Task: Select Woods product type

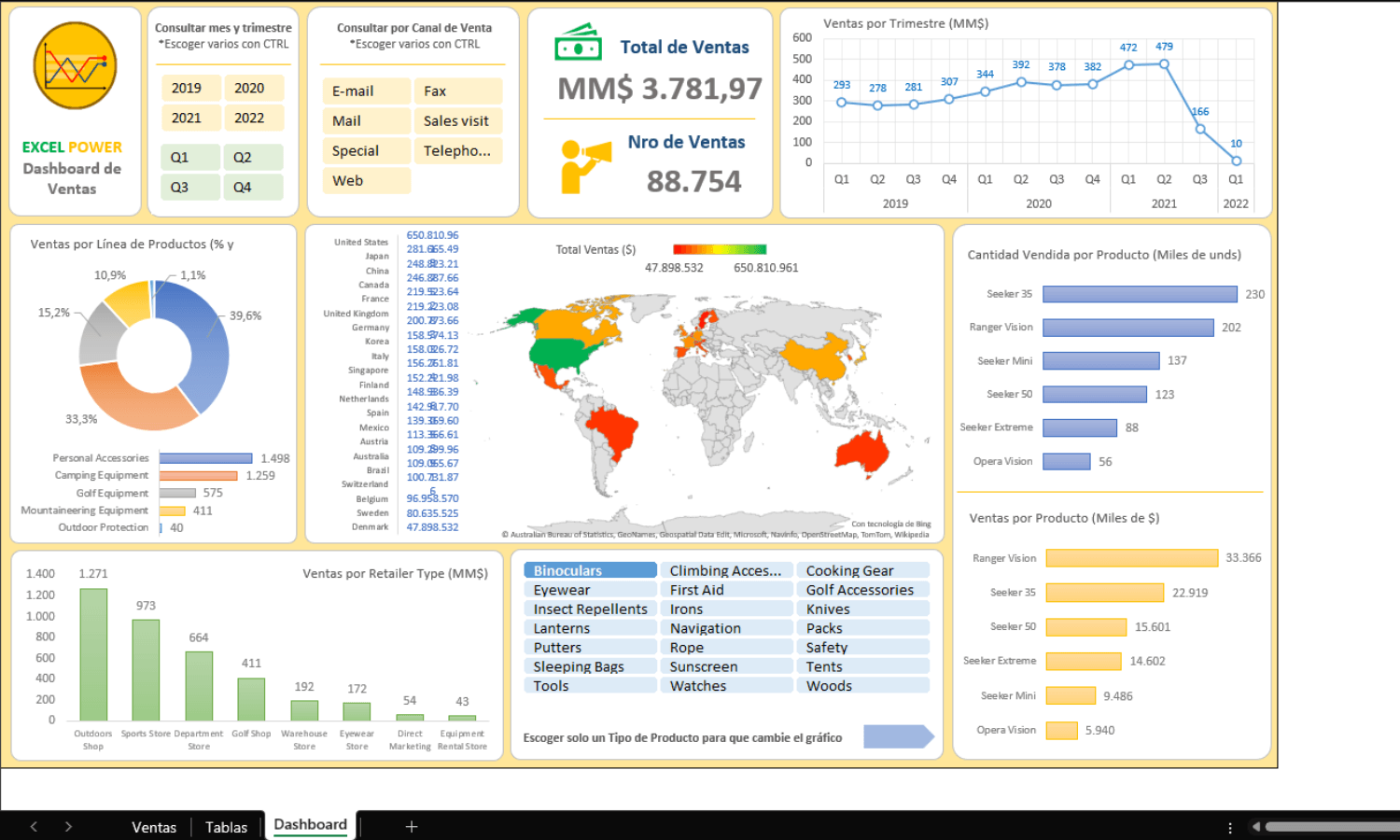Action: coord(863,685)
